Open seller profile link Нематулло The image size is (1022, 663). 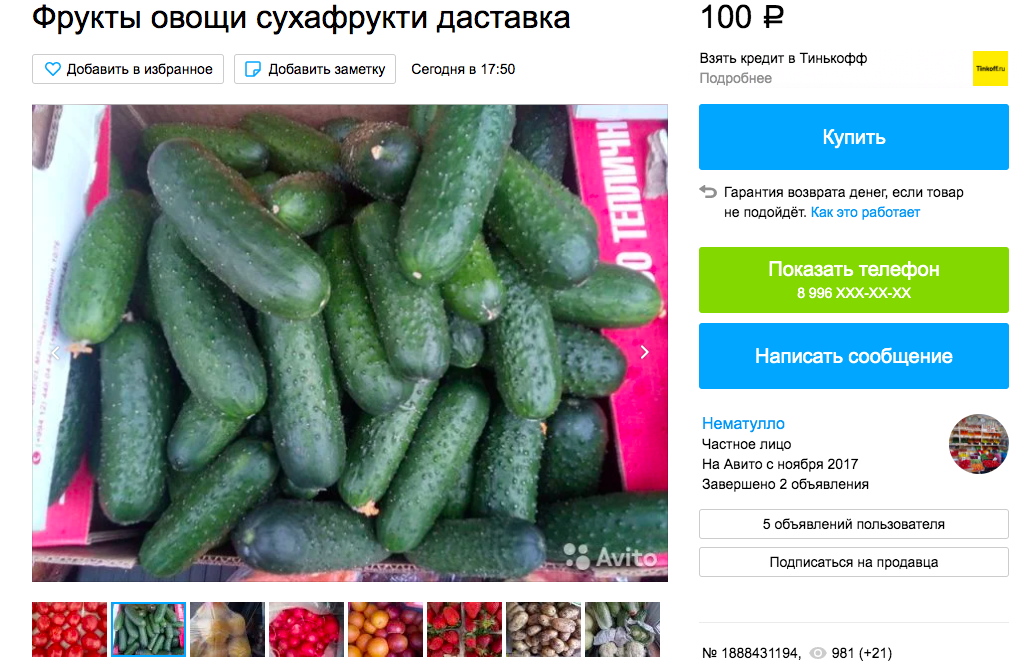[x=743, y=423]
